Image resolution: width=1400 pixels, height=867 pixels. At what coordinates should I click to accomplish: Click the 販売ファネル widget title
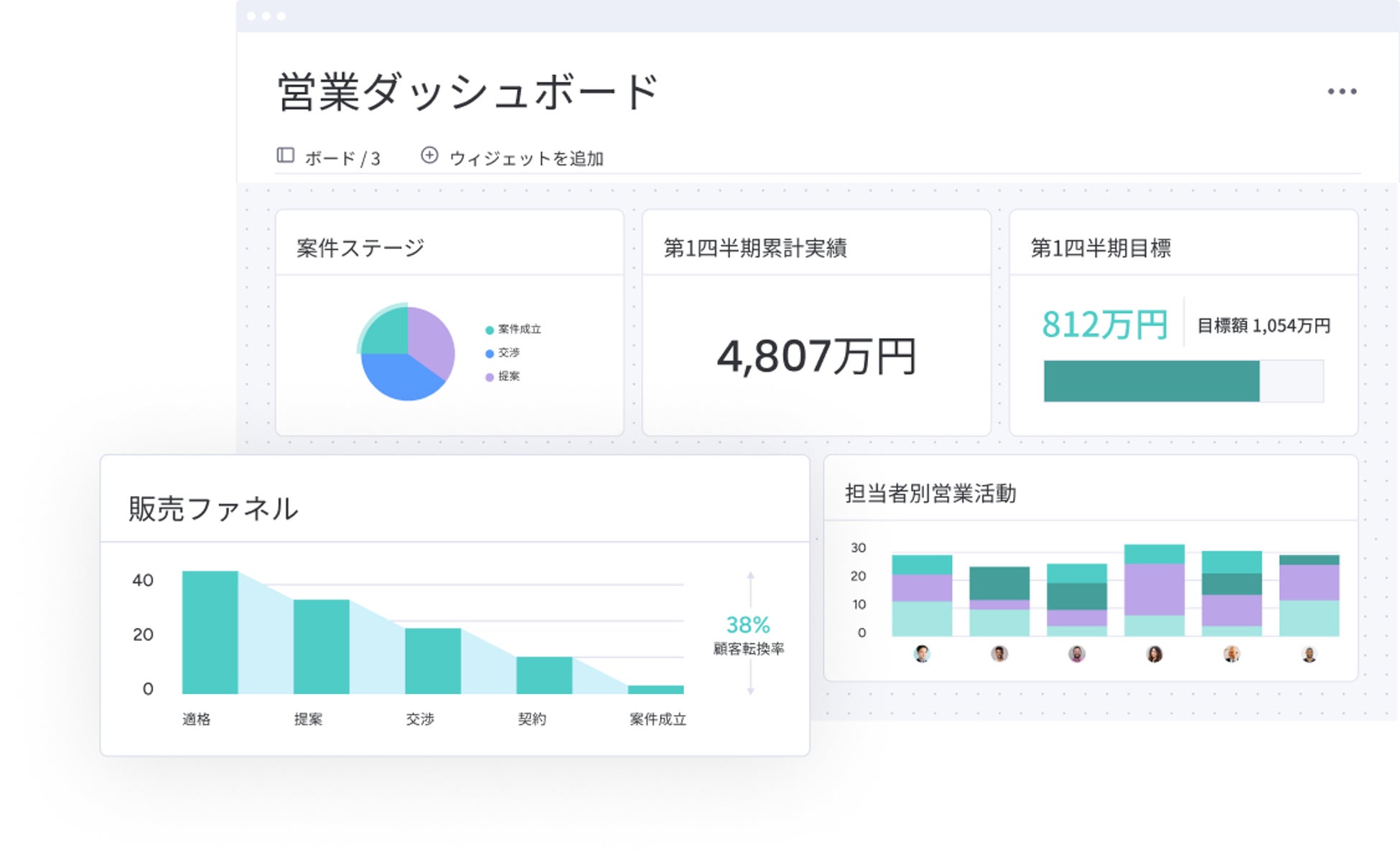point(213,509)
